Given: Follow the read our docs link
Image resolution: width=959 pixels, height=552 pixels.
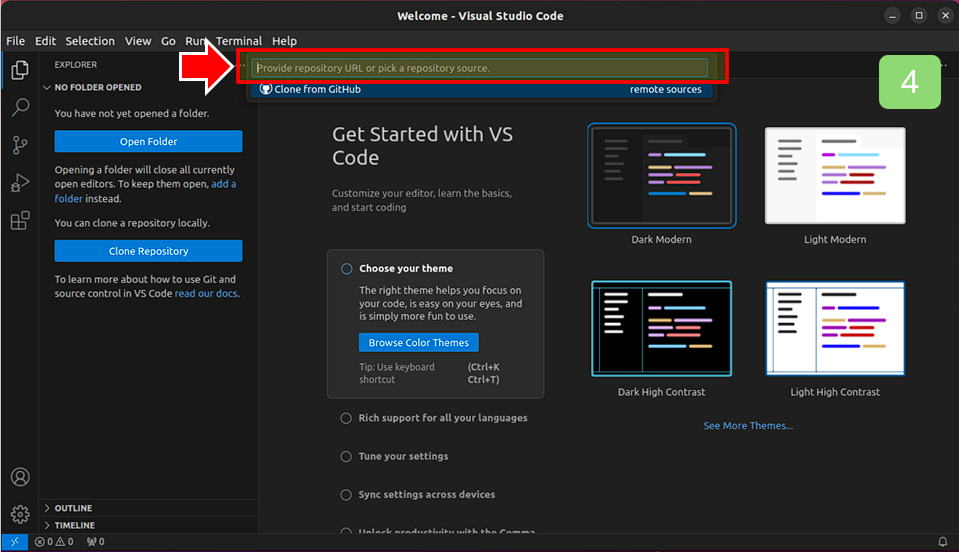Looking at the screenshot, I should point(206,293).
